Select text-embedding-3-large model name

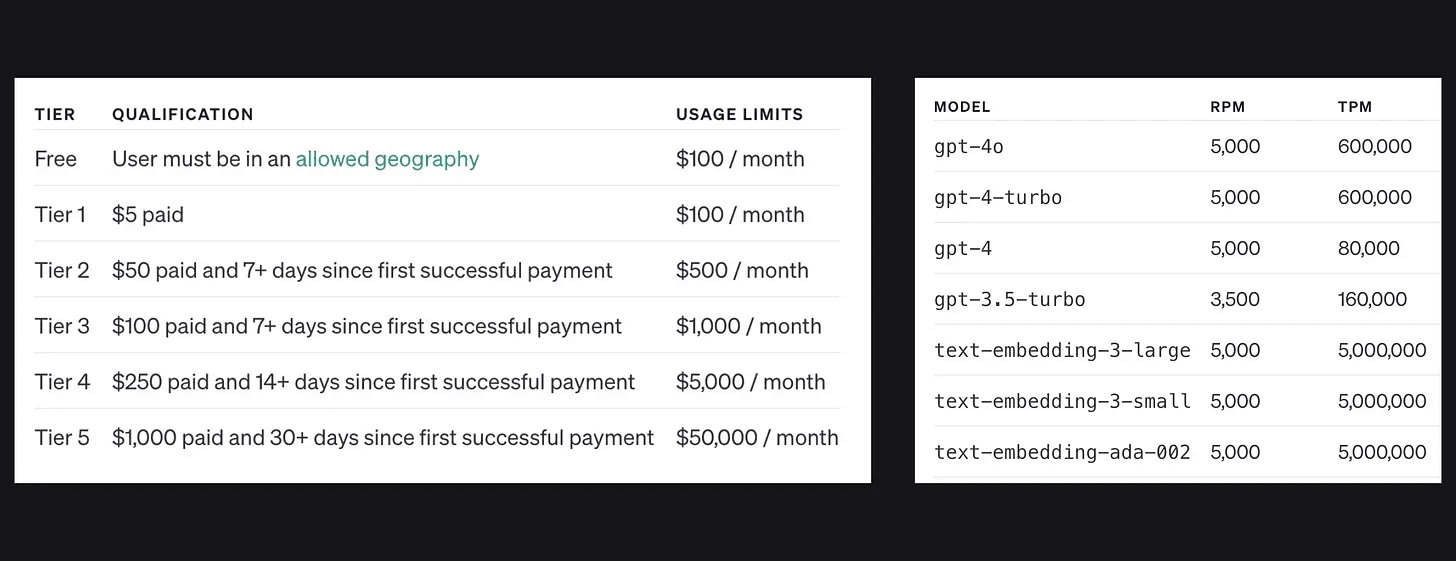tap(1062, 351)
